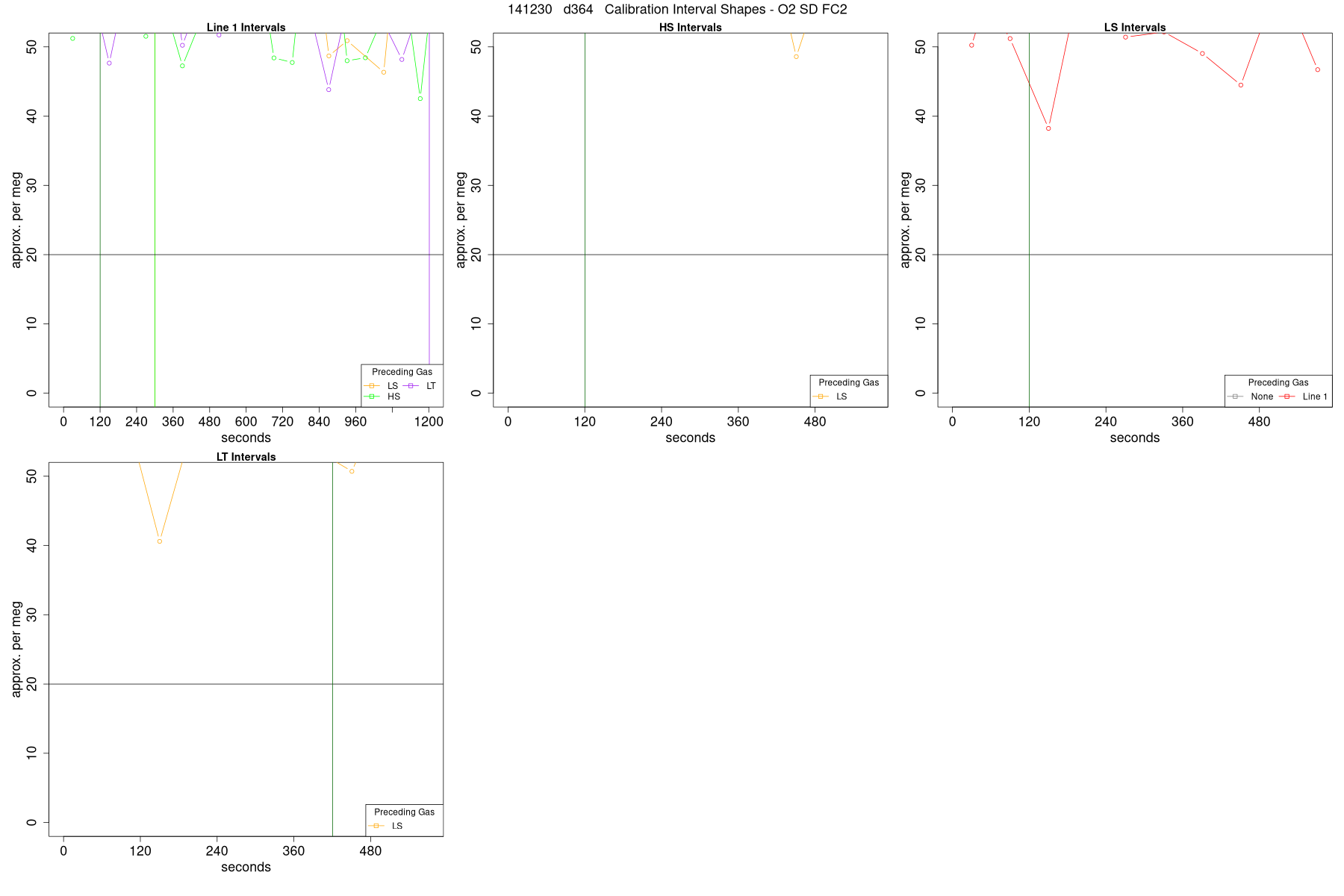Click the 'None' legend entry in LS Intervals panel
The height and width of the screenshot is (896, 1344).
1251,396
